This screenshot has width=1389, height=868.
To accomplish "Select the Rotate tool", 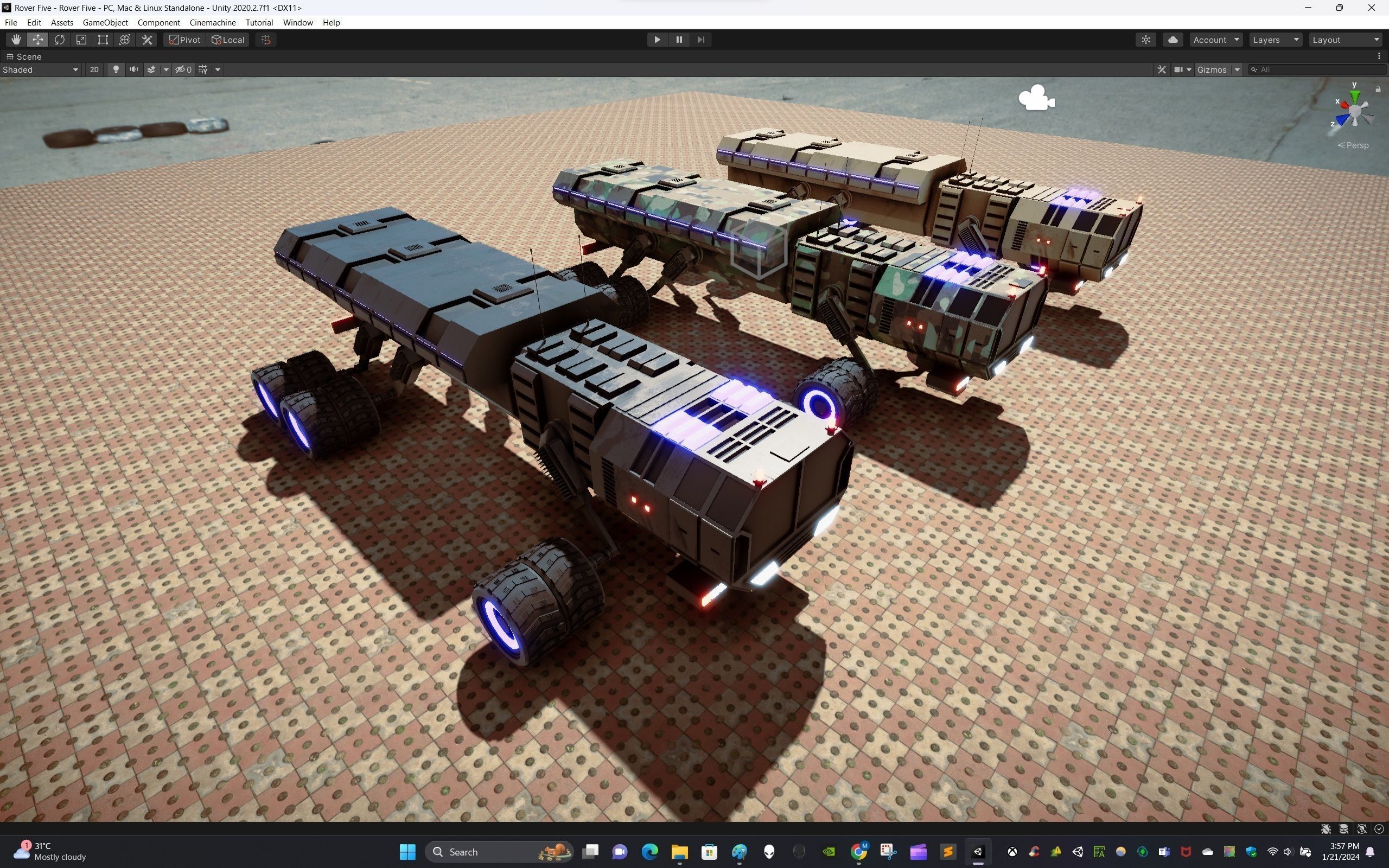I will click(60, 40).
